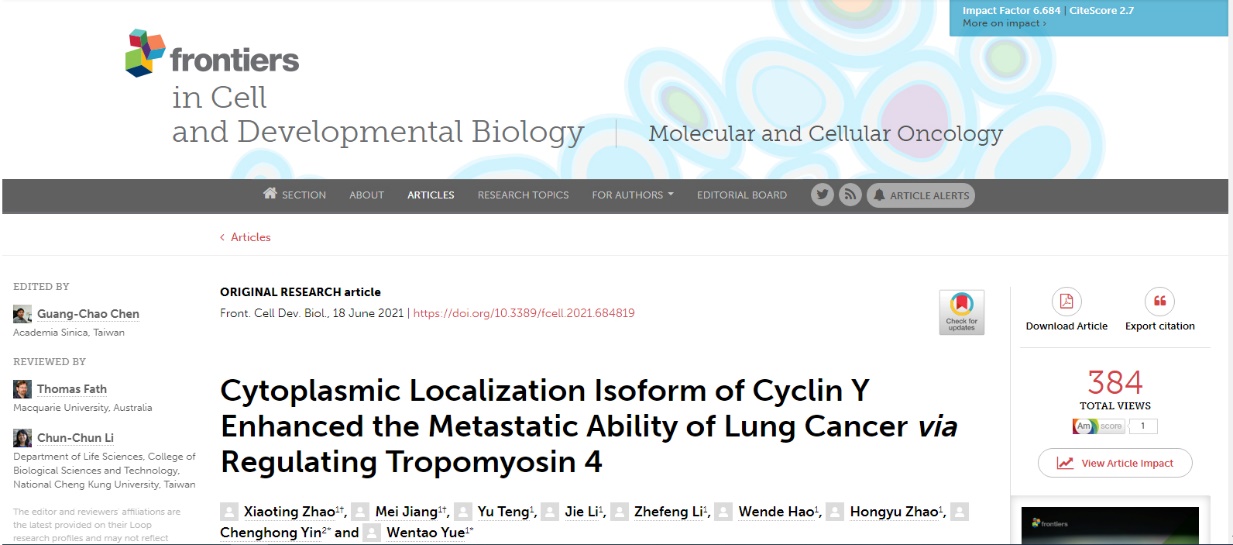1233x545 pixels.
Task: Click Xiaoting Zhao's author avatar icon
Action: point(229,511)
